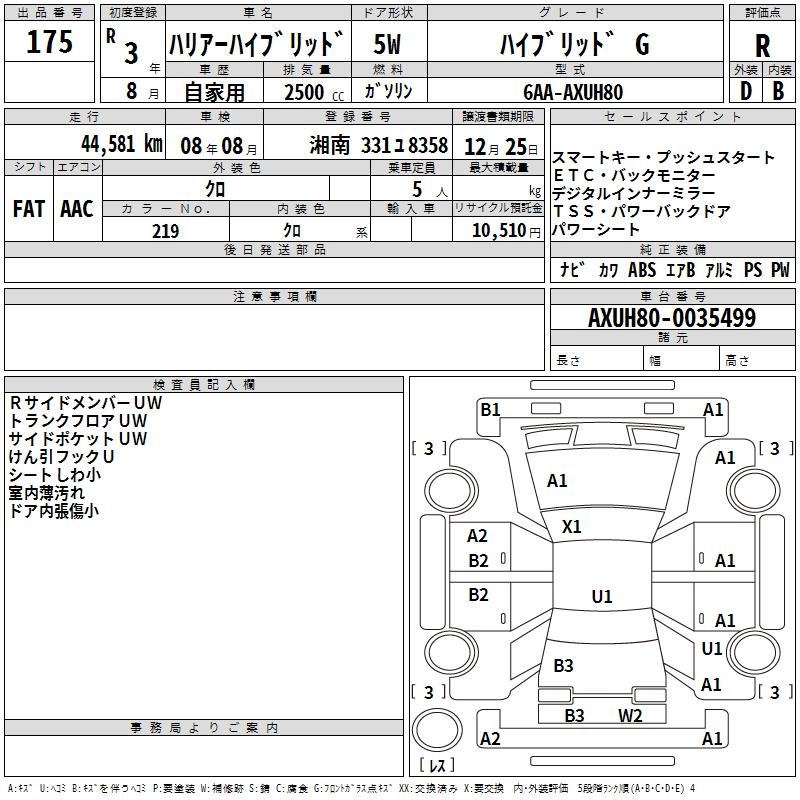Click center U1 roof mark

(602, 596)
